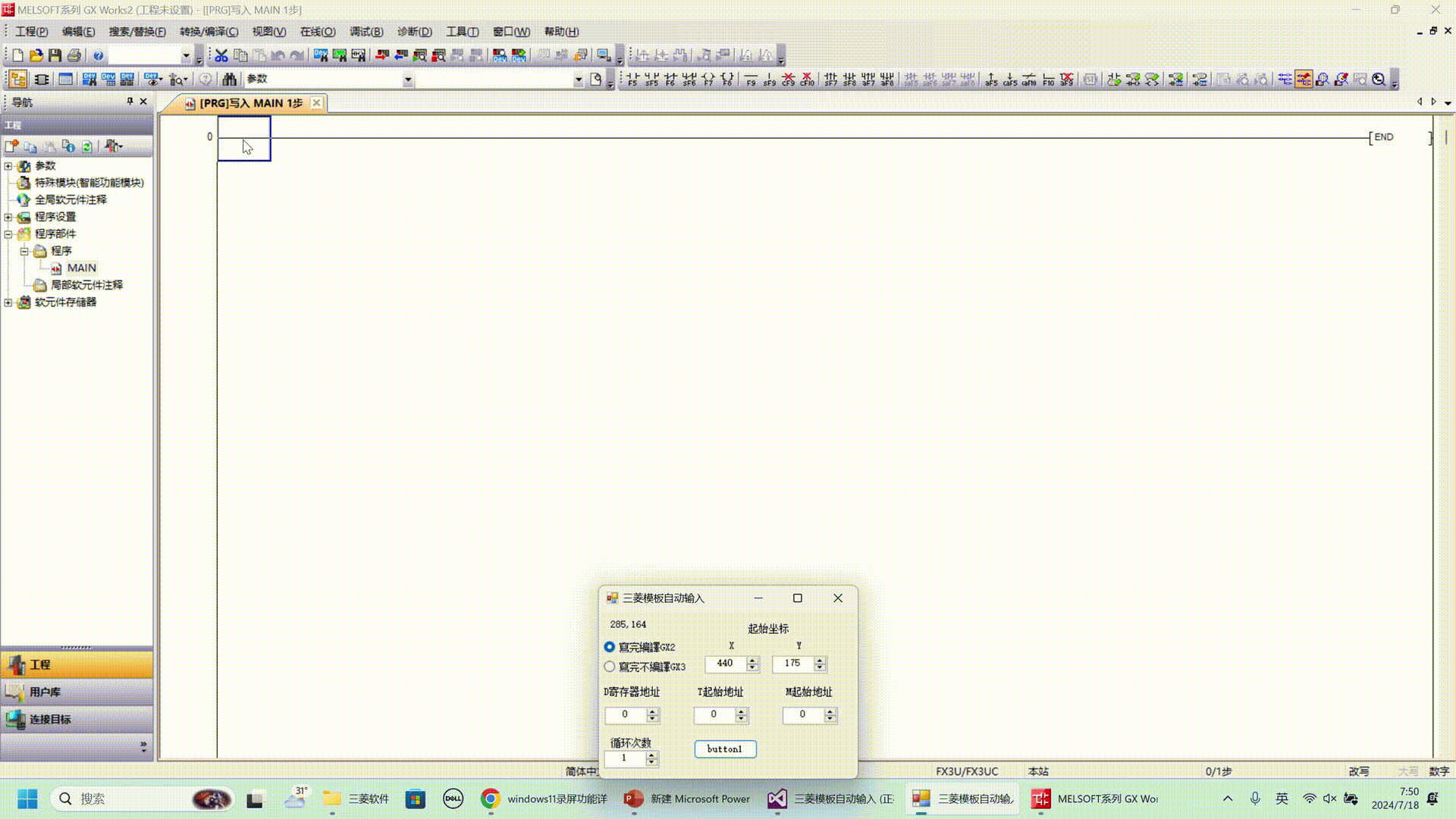This screenshot has width=1456, height=819.
Task: Click the D寄存器地址 input field
Action: (626, 714)
